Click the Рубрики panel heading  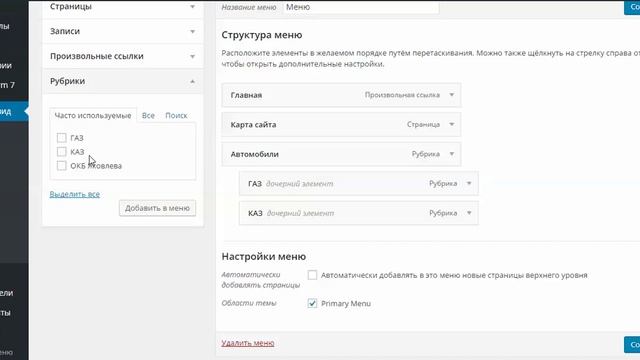tap(122, 81)
